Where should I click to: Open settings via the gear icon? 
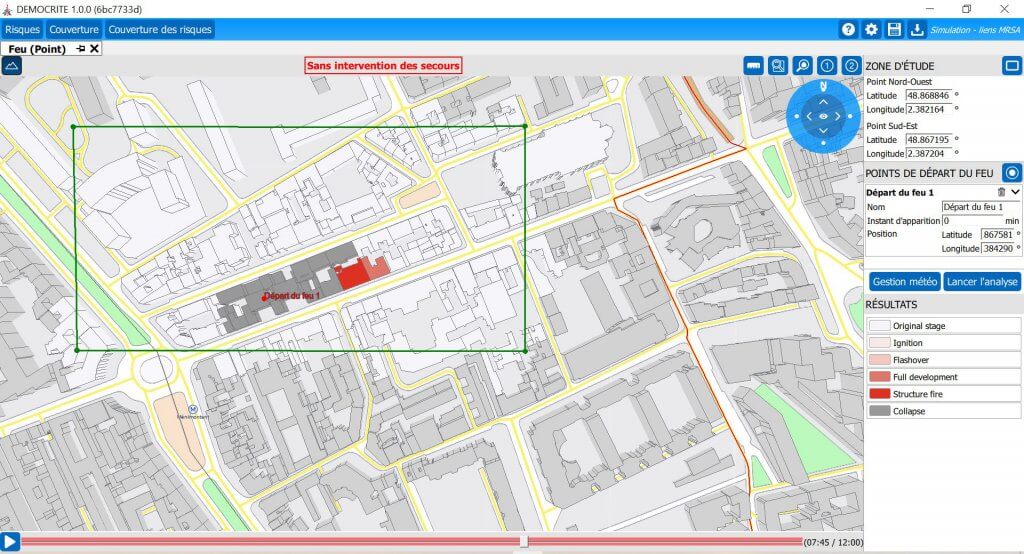point(871,29)
